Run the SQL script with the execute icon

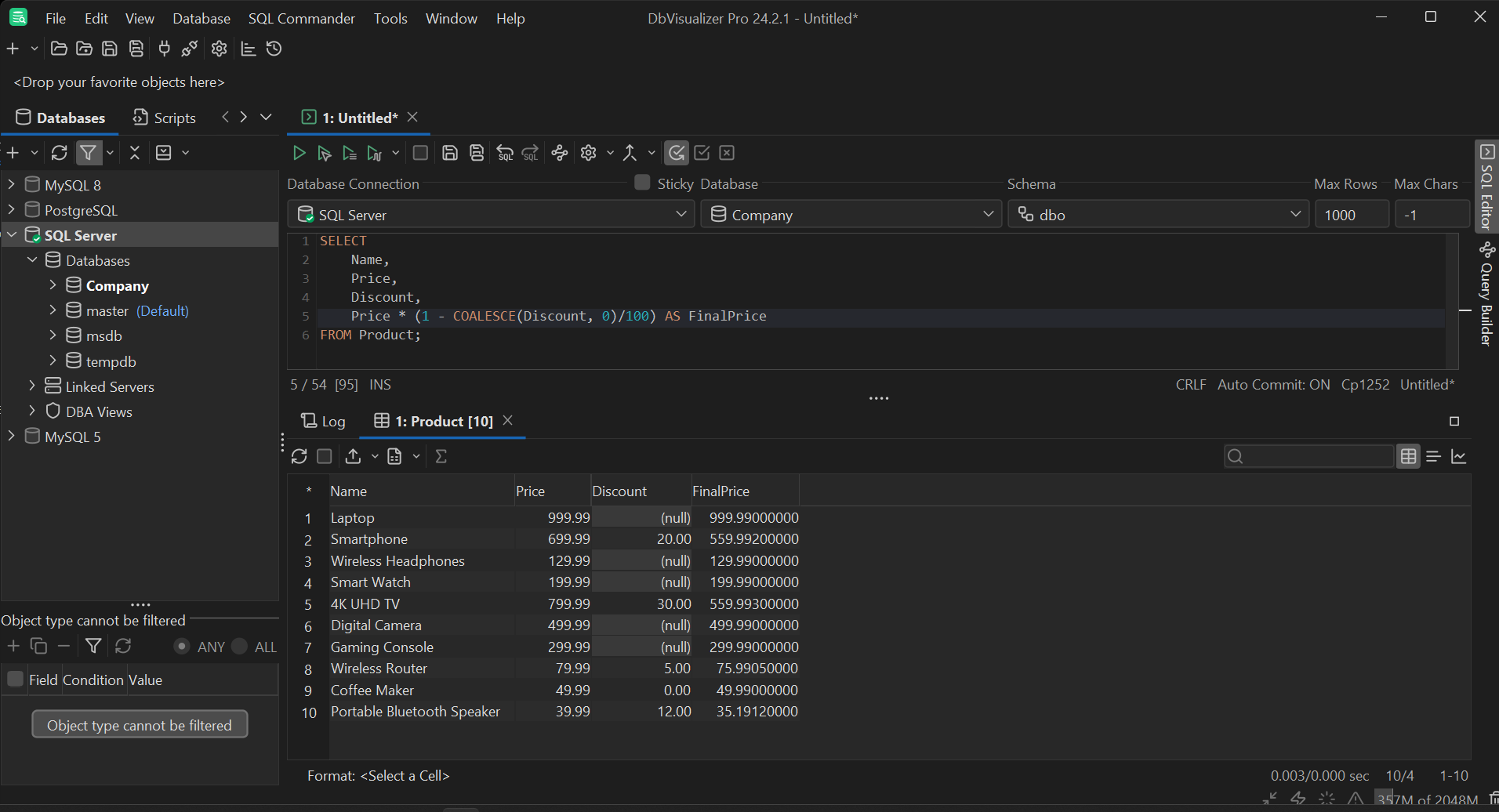(299, 153)
